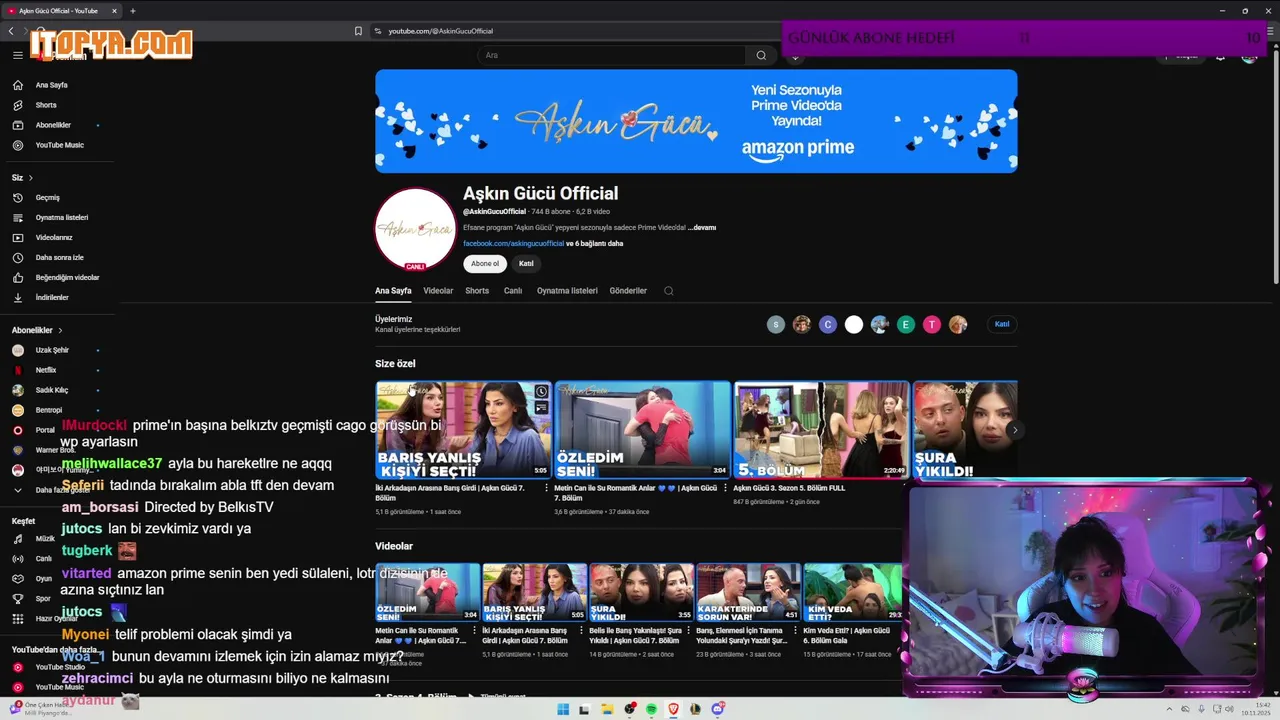Expand the Siz section chevron
Screen dimensions: 1280x720
31,178
